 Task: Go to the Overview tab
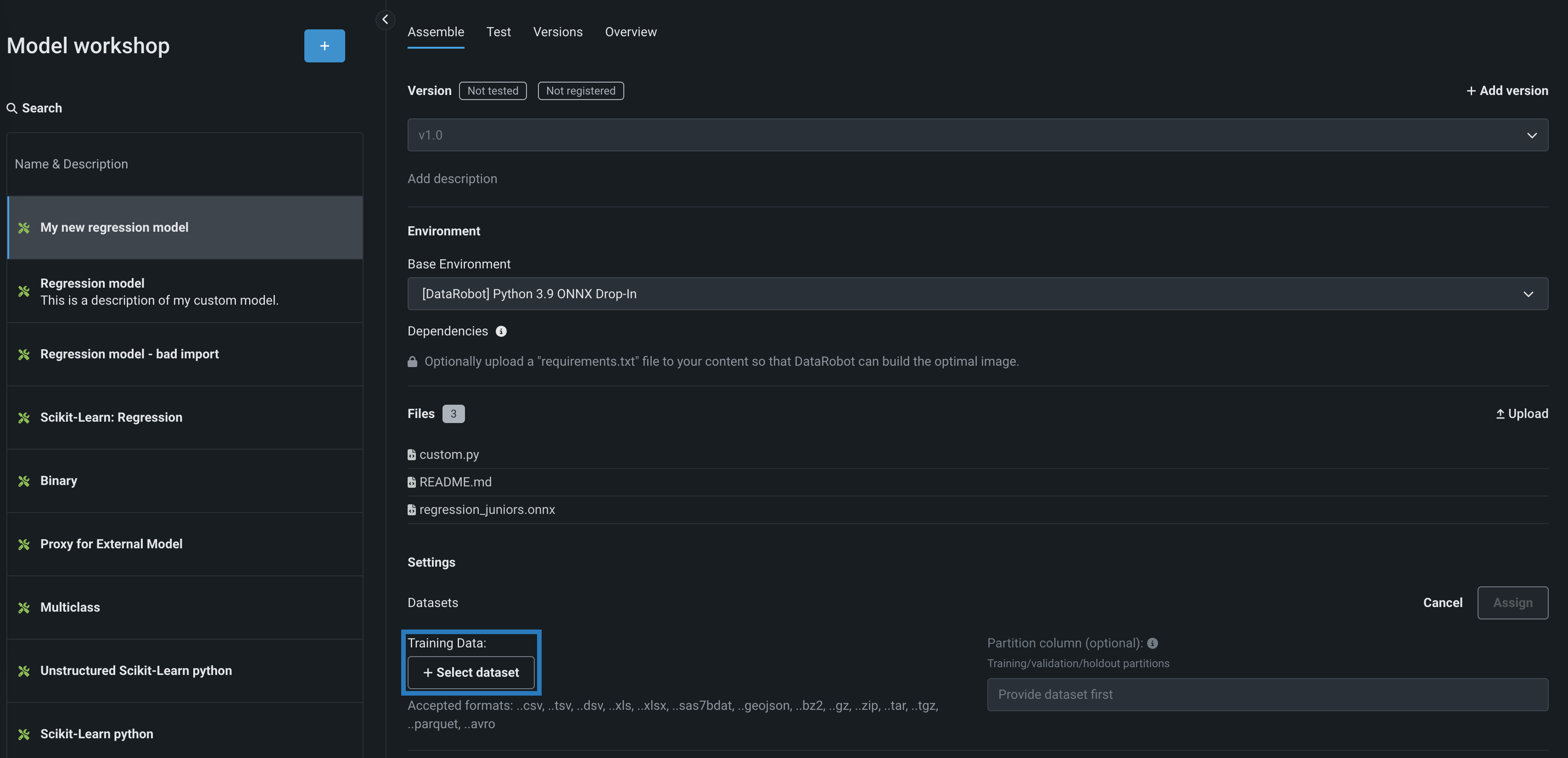point(630,32)
